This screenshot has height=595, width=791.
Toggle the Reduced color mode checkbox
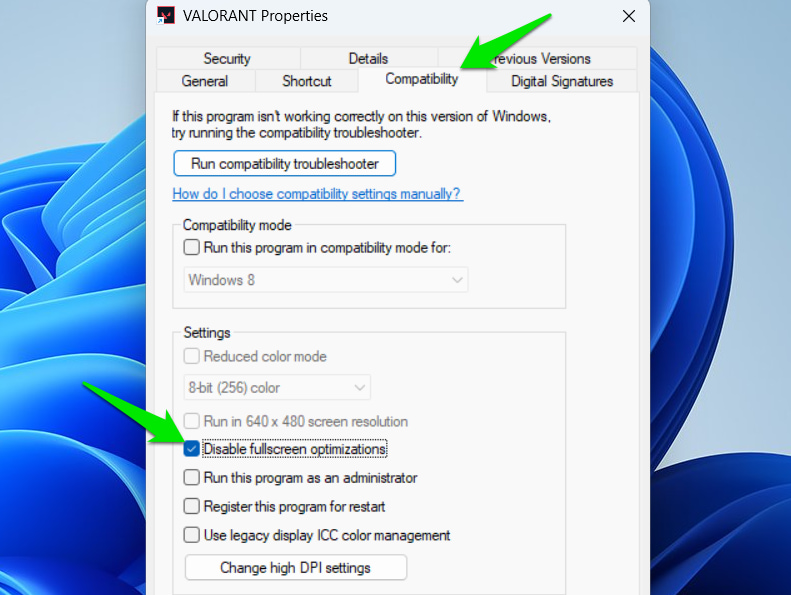click(x=191, y=356)
